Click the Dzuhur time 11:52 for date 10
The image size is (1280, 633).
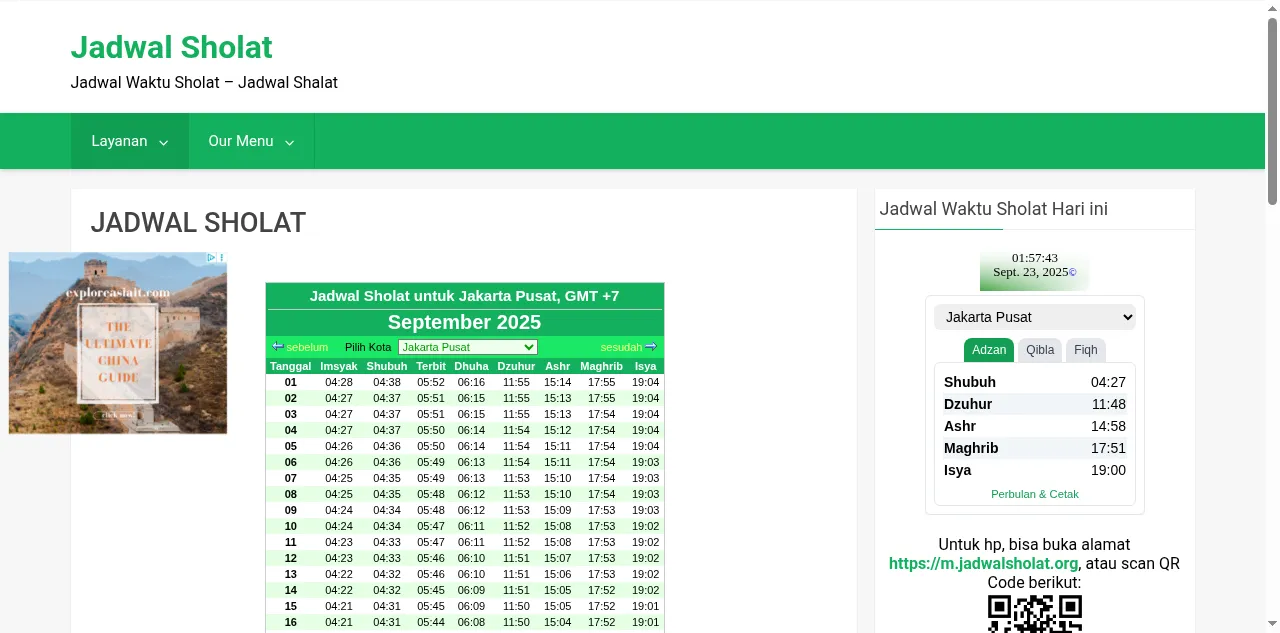point(516,526)
